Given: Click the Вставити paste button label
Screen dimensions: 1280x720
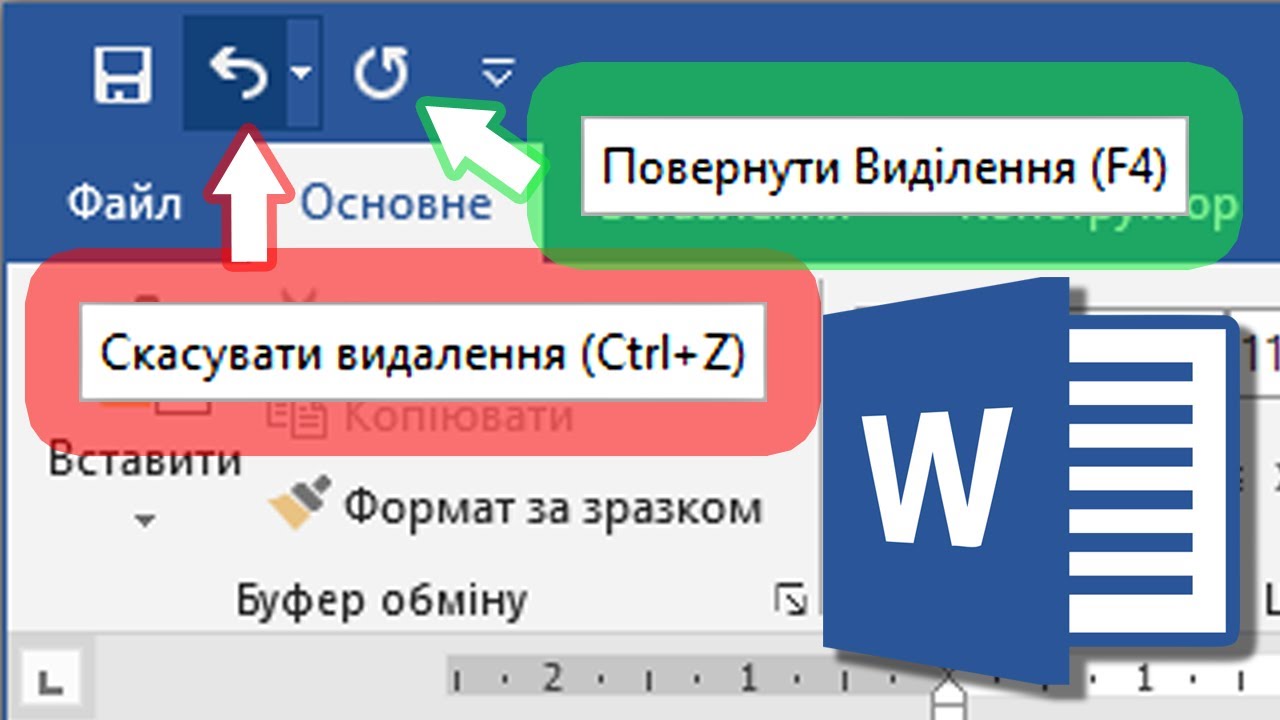Looking at the screenshot, I should (x=145, y=461).
